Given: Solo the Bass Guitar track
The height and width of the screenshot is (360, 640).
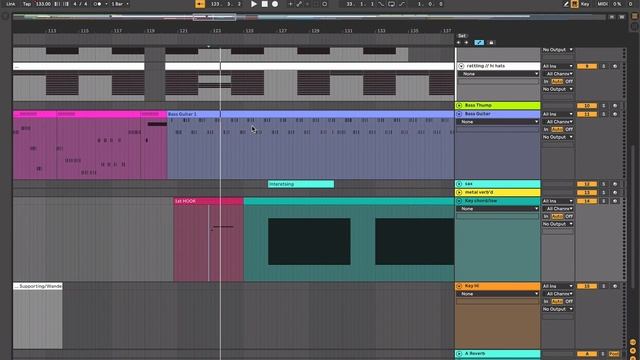Looking at the screenshot, I should 604,114.
